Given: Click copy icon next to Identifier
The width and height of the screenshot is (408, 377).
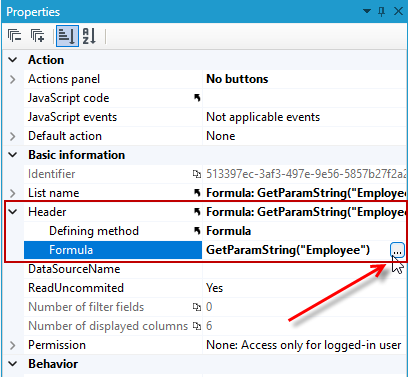Looking at the screenshot, I should 197,174.
